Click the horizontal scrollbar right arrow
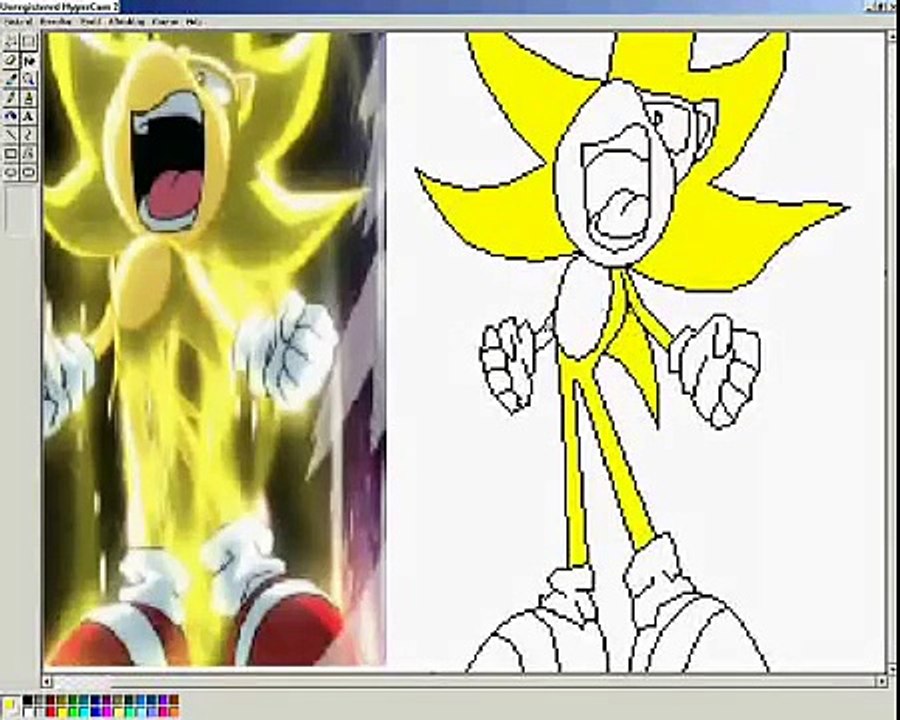Screen dimensions: 900x720 coord(882,682)
